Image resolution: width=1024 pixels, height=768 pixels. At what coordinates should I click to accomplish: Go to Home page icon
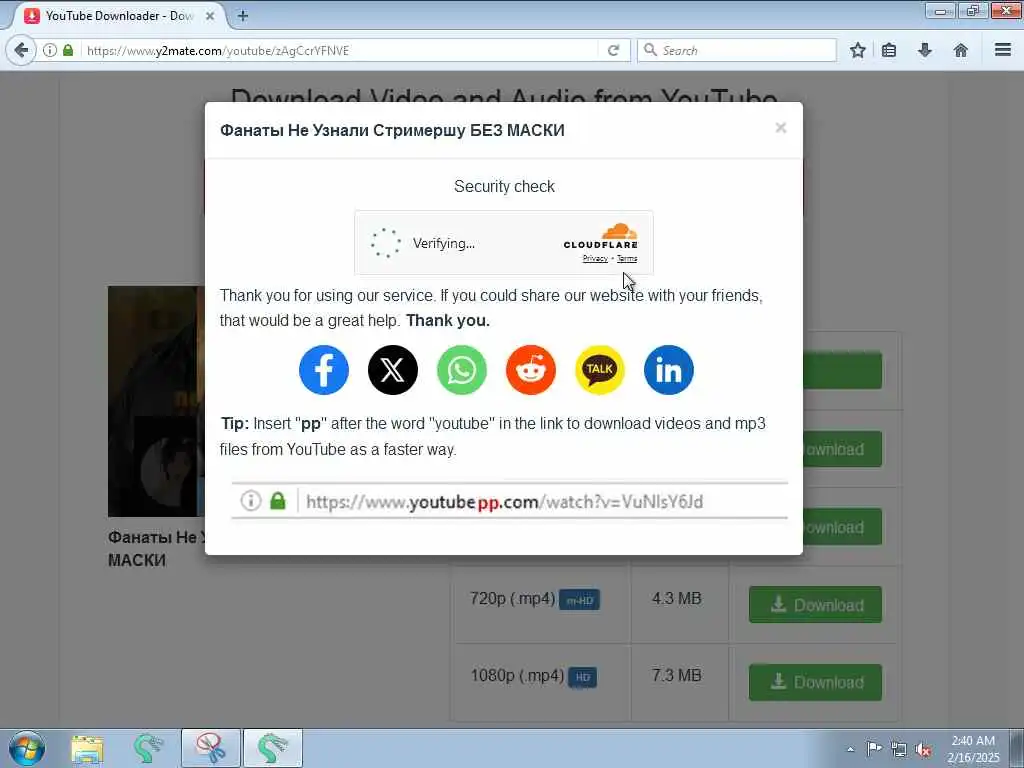click(x=961, y=50)
